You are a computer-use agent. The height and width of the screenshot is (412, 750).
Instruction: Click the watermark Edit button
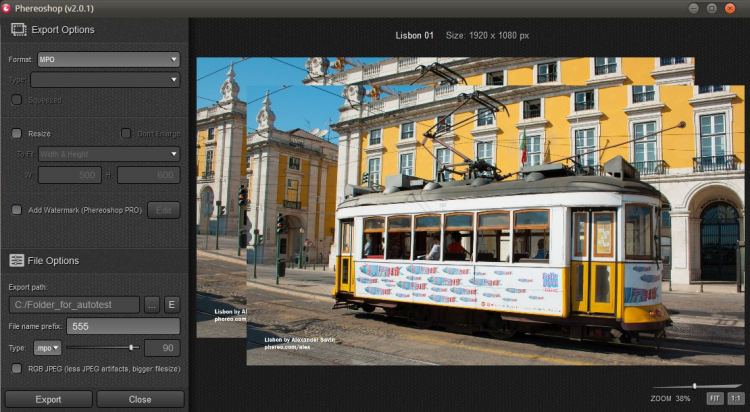(164, 210)
